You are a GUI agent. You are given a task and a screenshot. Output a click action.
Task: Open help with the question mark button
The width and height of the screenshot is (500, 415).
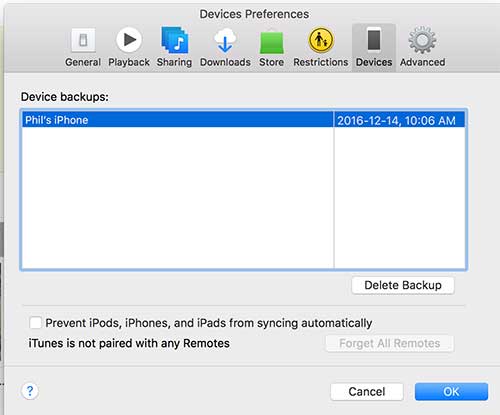pyautogui.click(x=30, y=391)
